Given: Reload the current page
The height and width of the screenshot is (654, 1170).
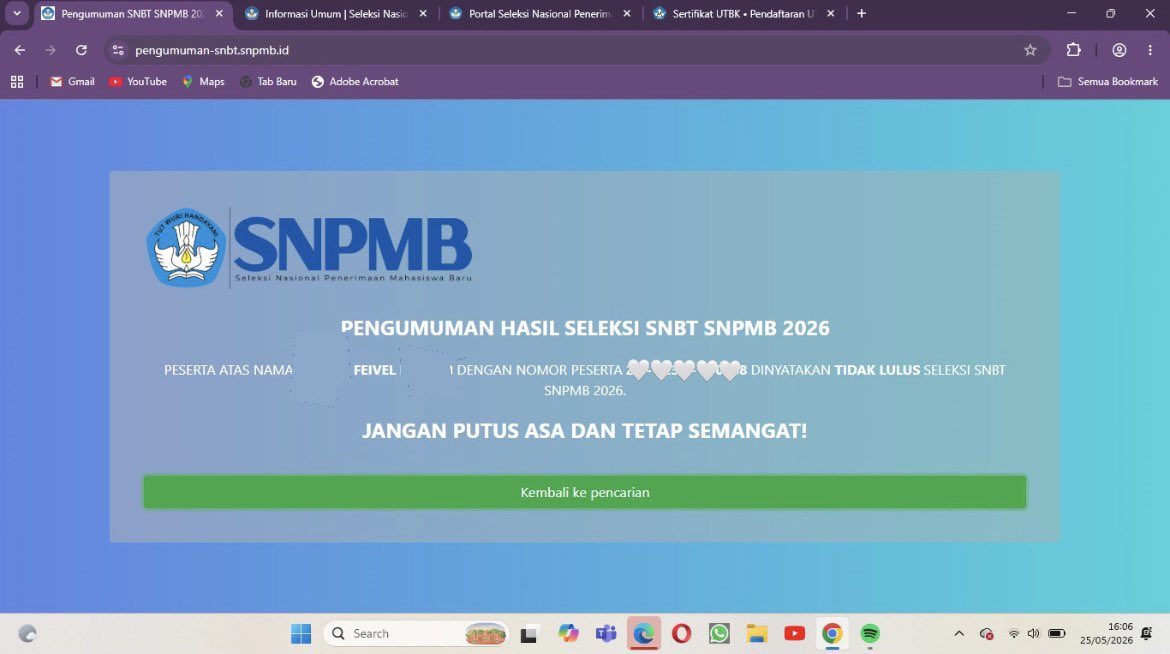Looking at the screenshot, I should (x=81, y=50).
